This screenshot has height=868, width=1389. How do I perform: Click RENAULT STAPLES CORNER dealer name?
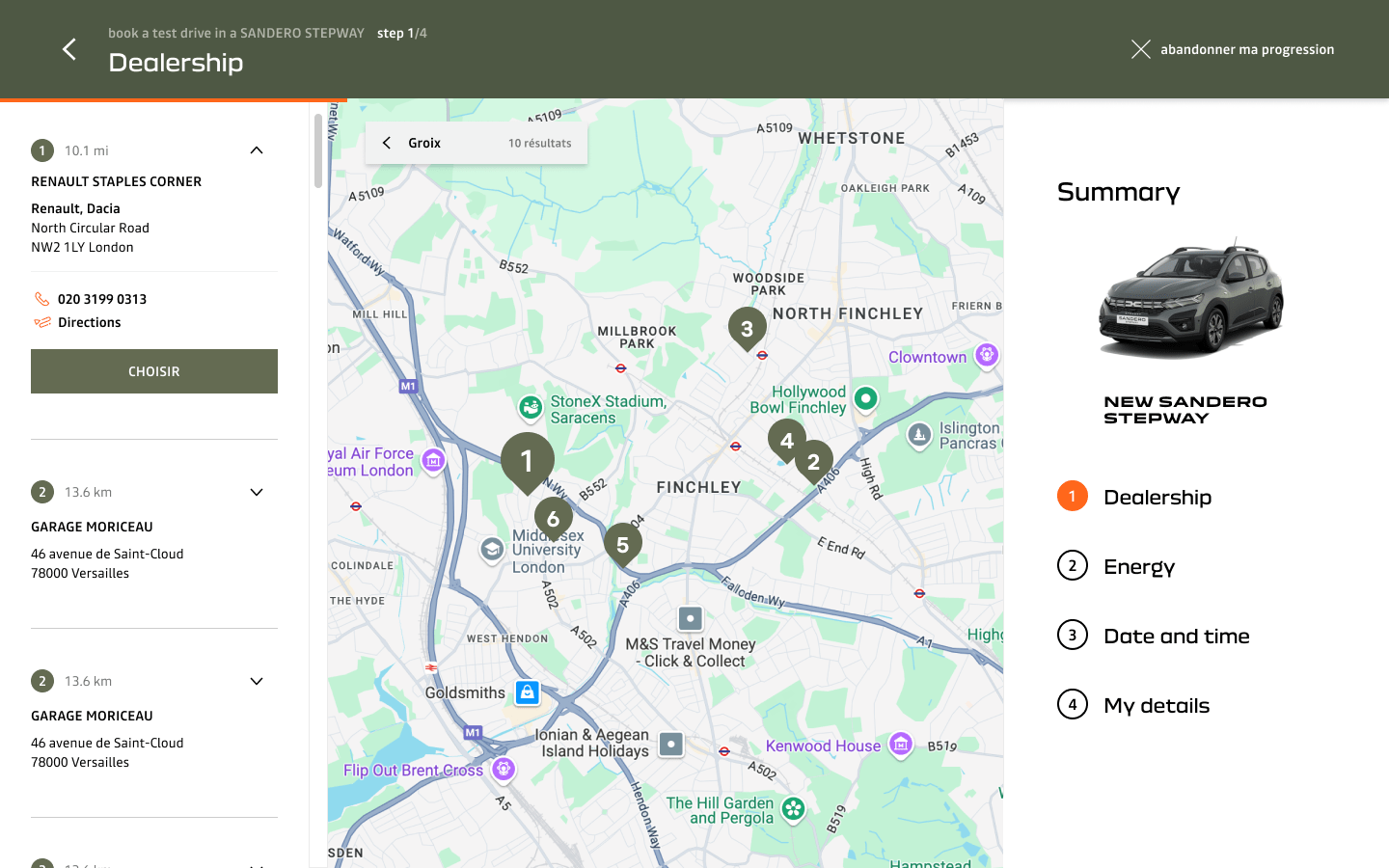116,181
